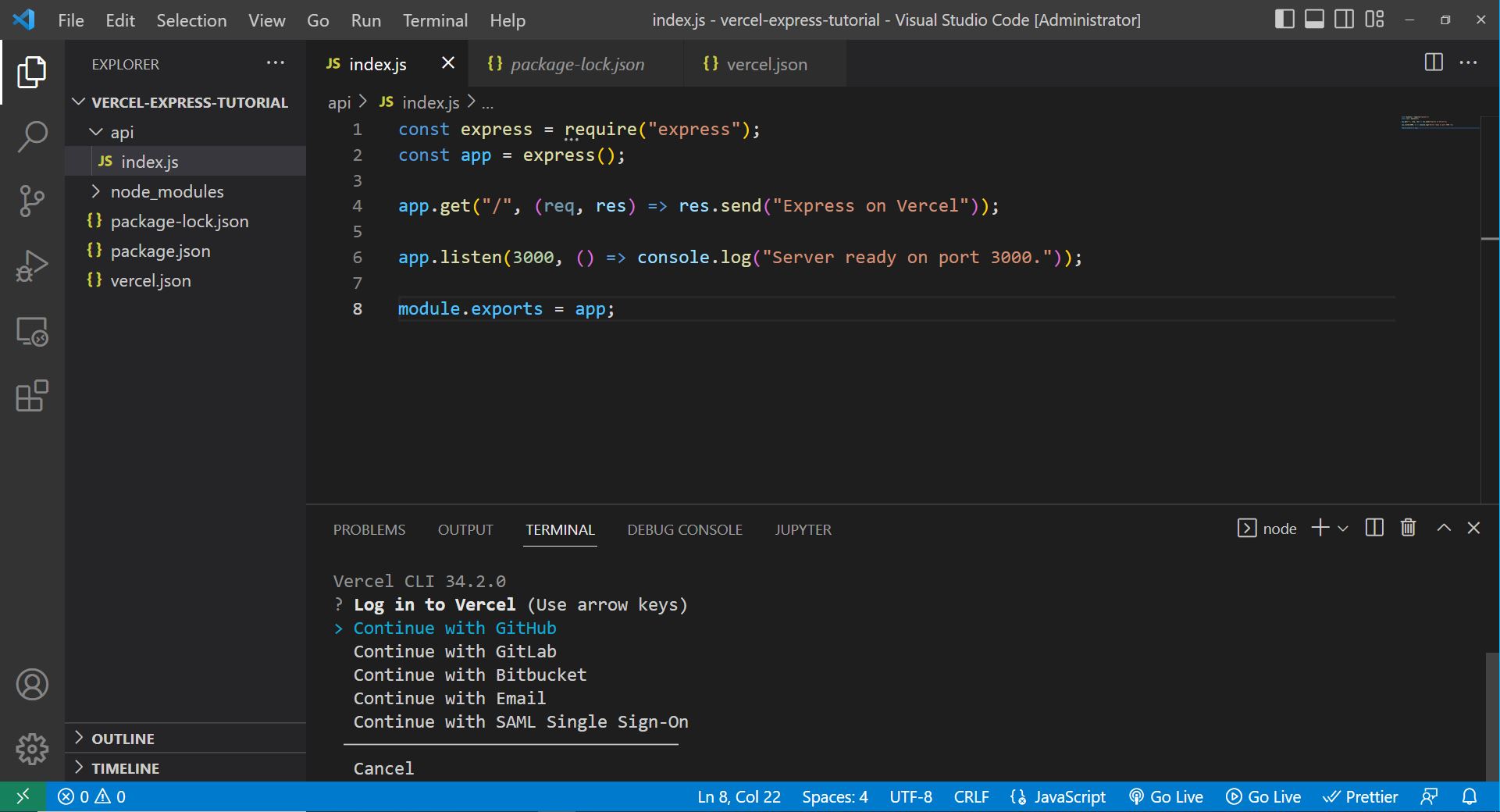The width and height of the screenshot is (1500, 812).
Task: Change Spaces: 4 indentation setting
Action: click(x=835, y=796)
